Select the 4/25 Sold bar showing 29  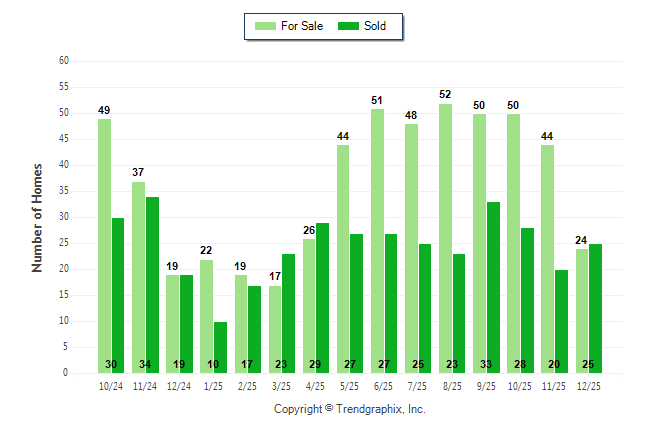click(x=322, y=298)
